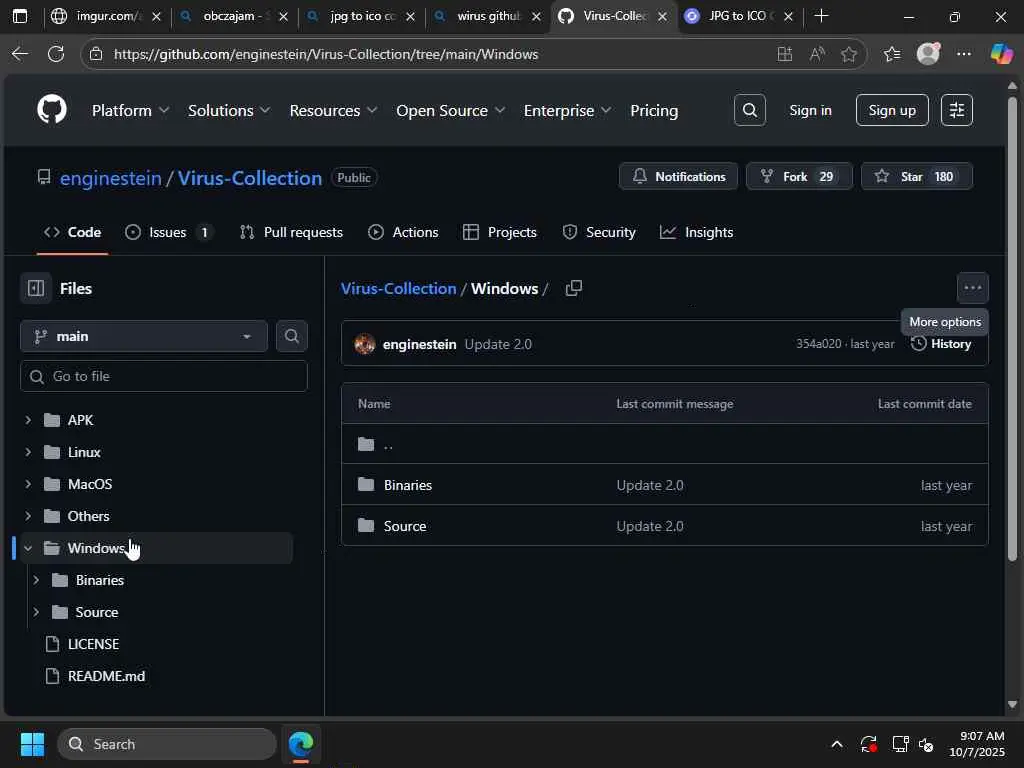1024x768 pixels.
Task: Open the Actions tab
Action: click(x=403, y=232)
